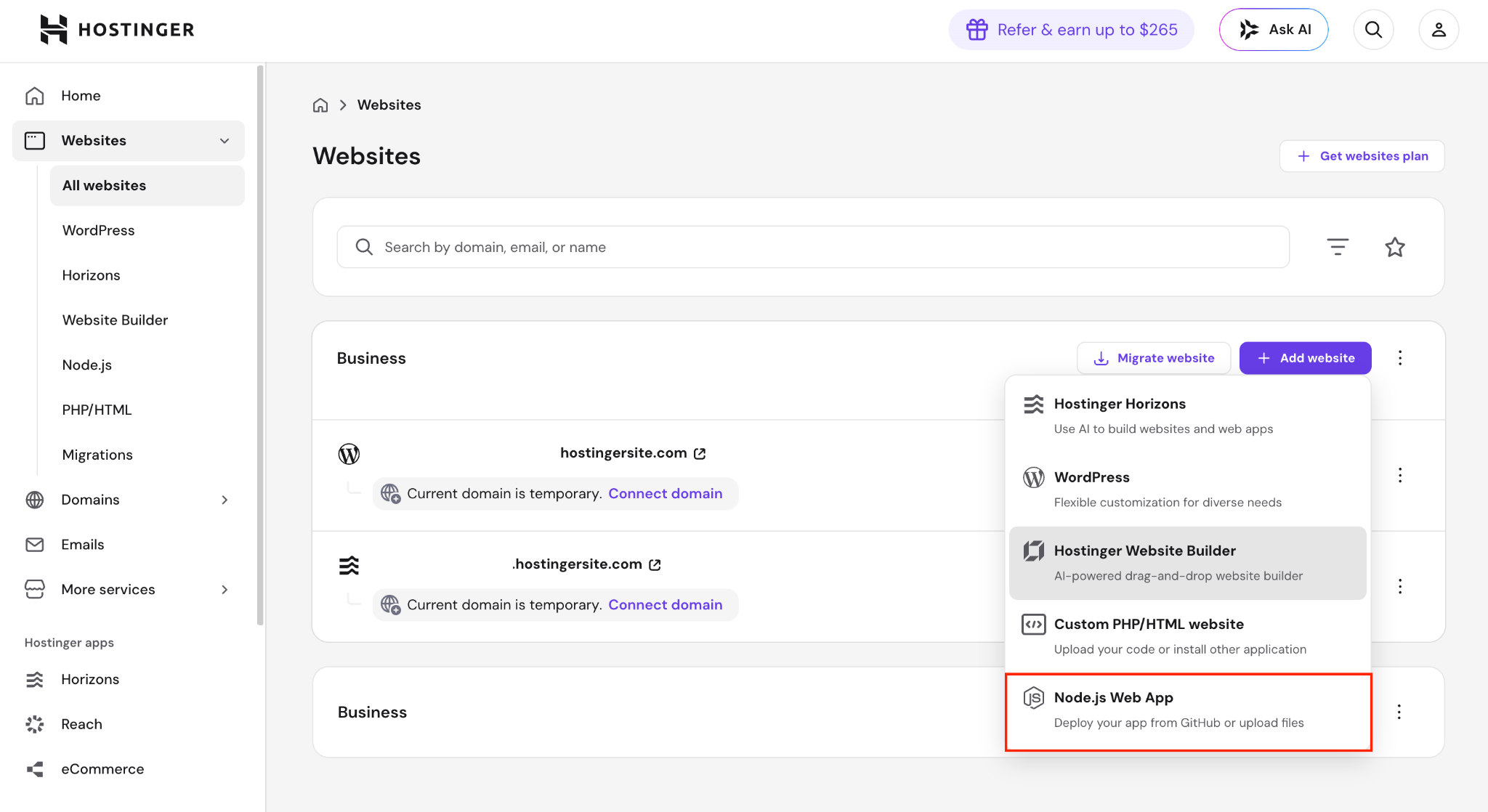Open the user profile icon
This screenshot has width=1488, height=812.
click(1439, 30)
